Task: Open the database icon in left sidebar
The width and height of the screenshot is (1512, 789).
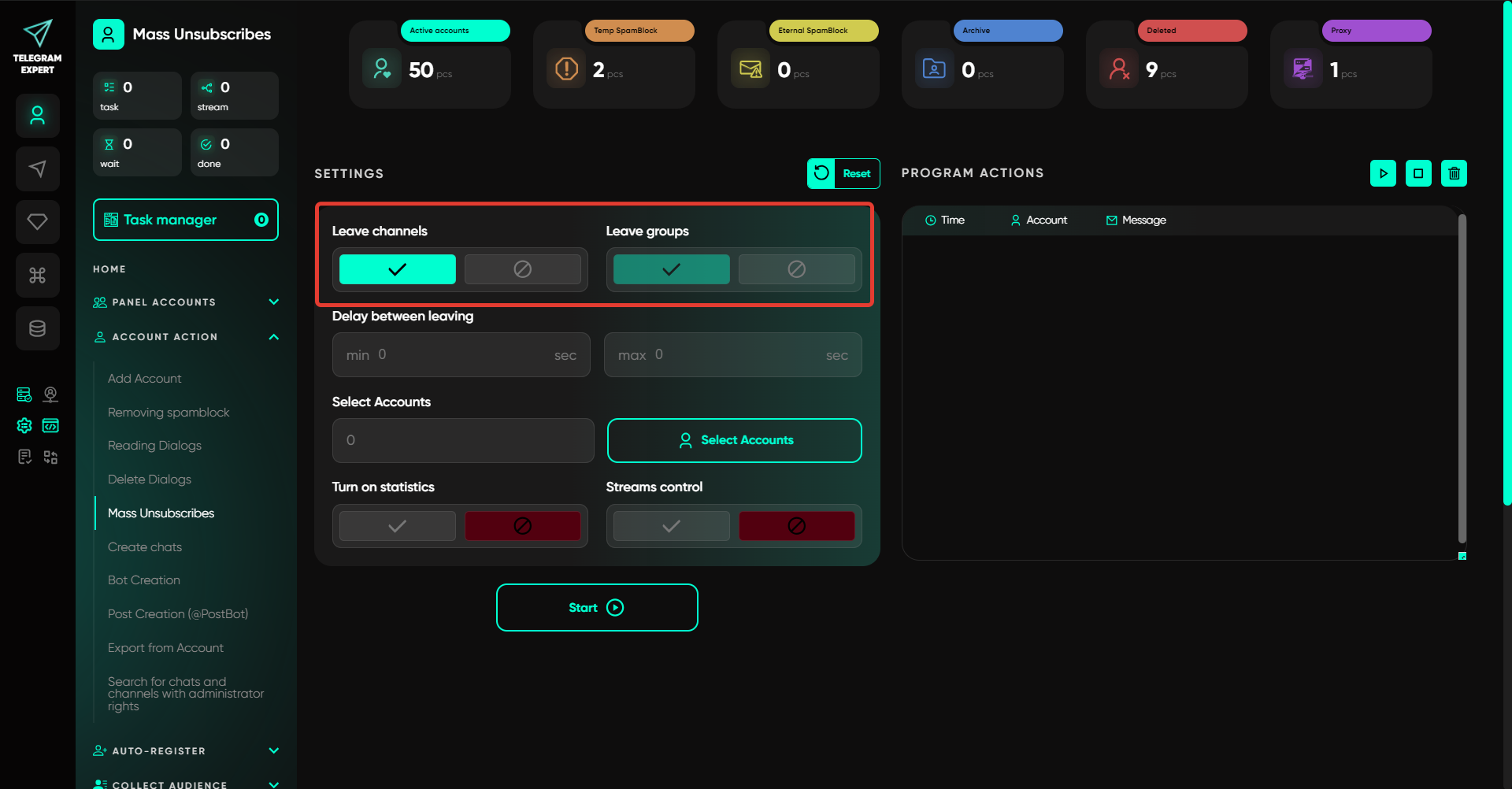Action: 37,328
